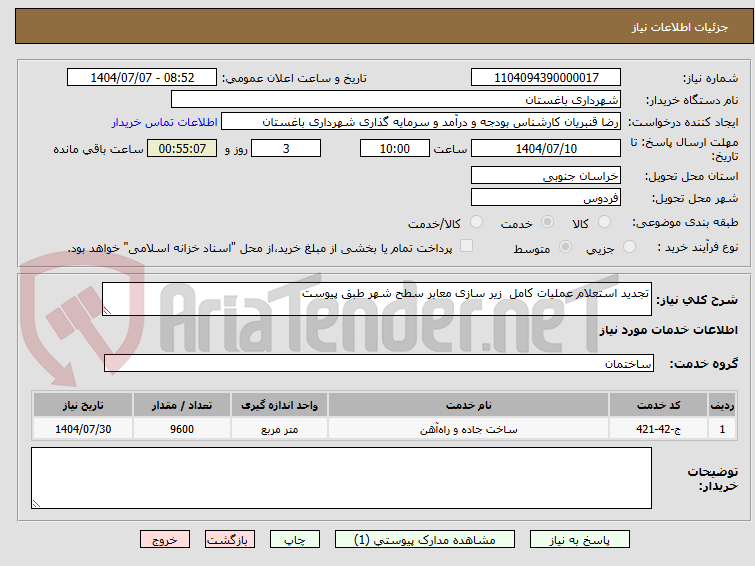Click the پاسخ به نیاز button
755x566 pixels.
tap(580, 540)
